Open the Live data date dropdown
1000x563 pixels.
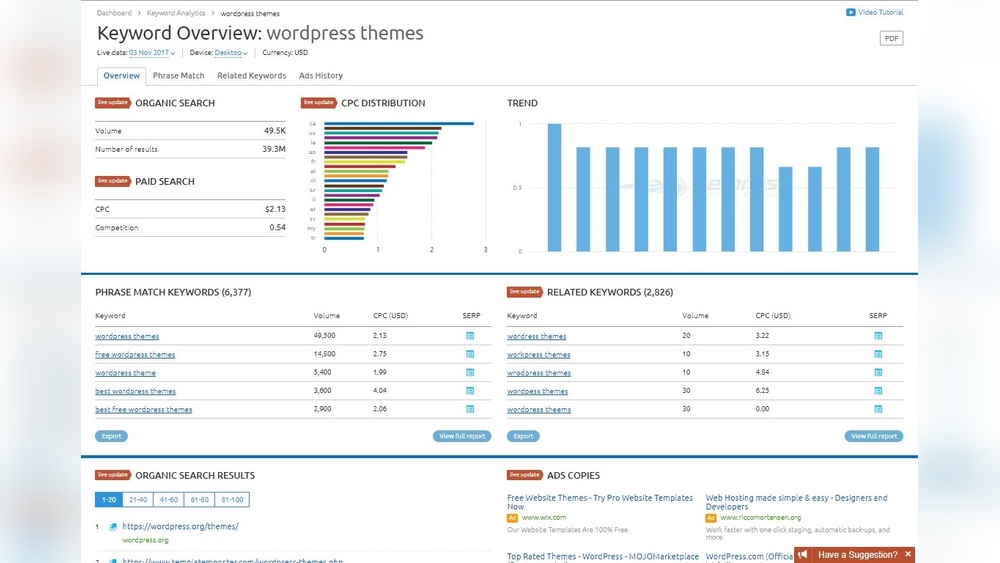[x=152, y=53]
